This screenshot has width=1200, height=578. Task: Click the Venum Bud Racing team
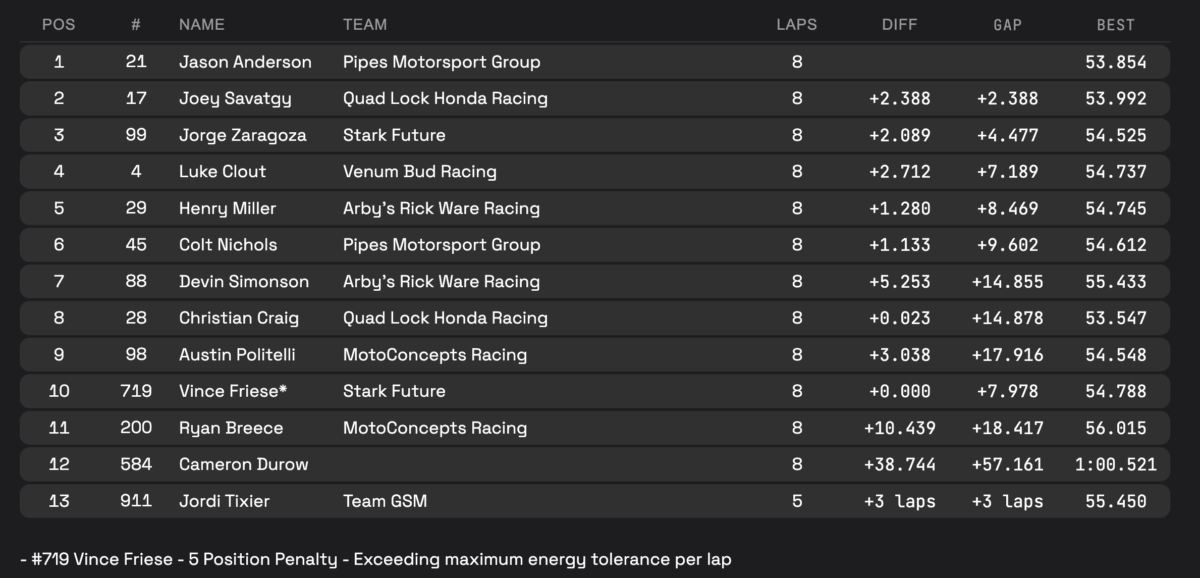[419, 172]
